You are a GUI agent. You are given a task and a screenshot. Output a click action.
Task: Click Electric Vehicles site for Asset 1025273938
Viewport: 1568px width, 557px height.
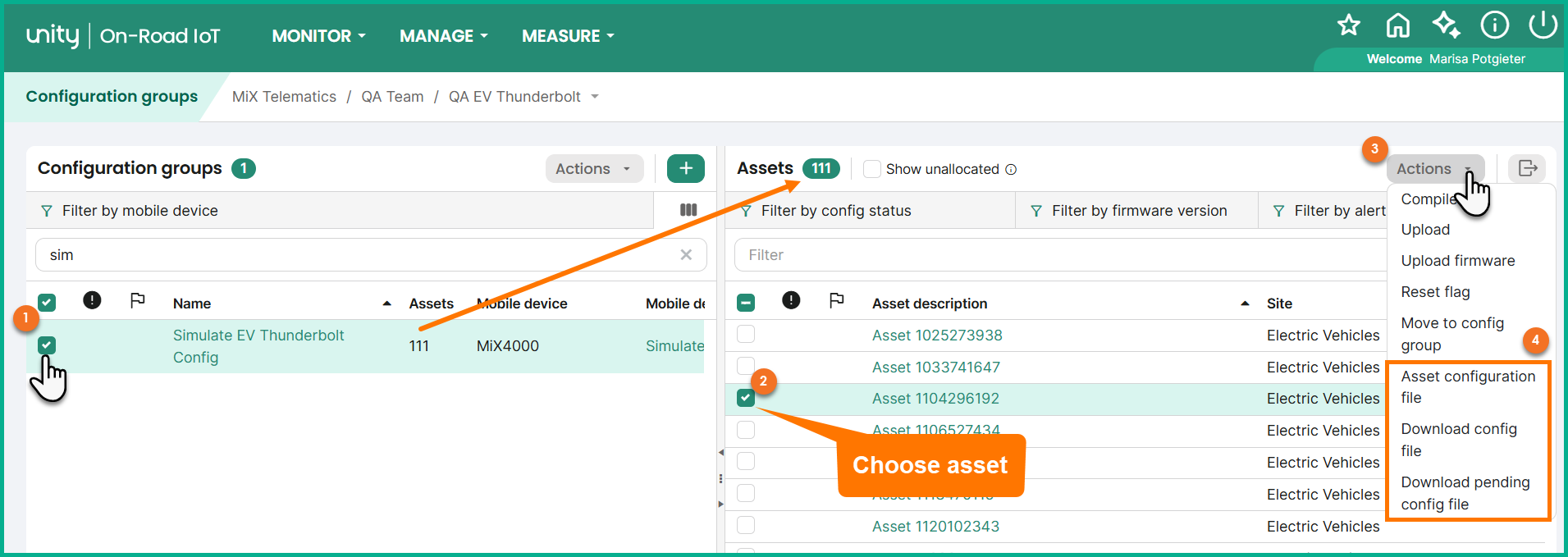tap(1323, 335)
